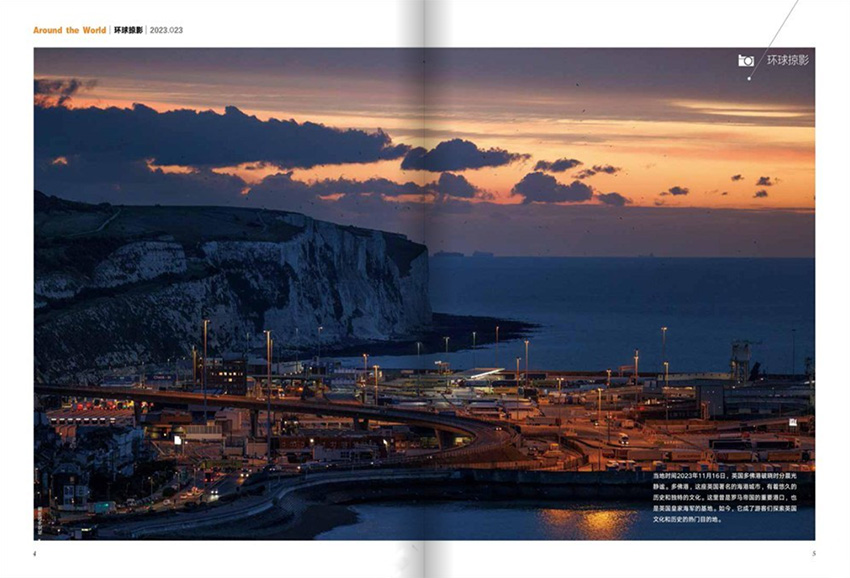The width and height of the screenshot is (850, 578).
Task: Click the white camera icon
Action: coord(746,61)
